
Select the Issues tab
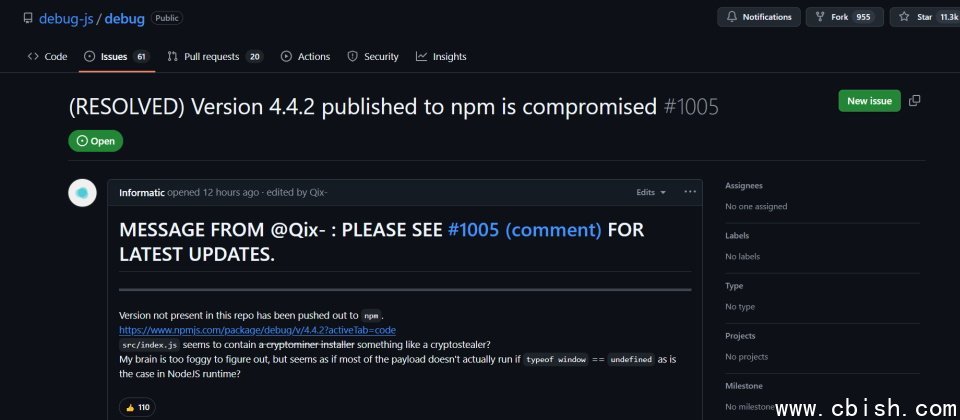116,56
